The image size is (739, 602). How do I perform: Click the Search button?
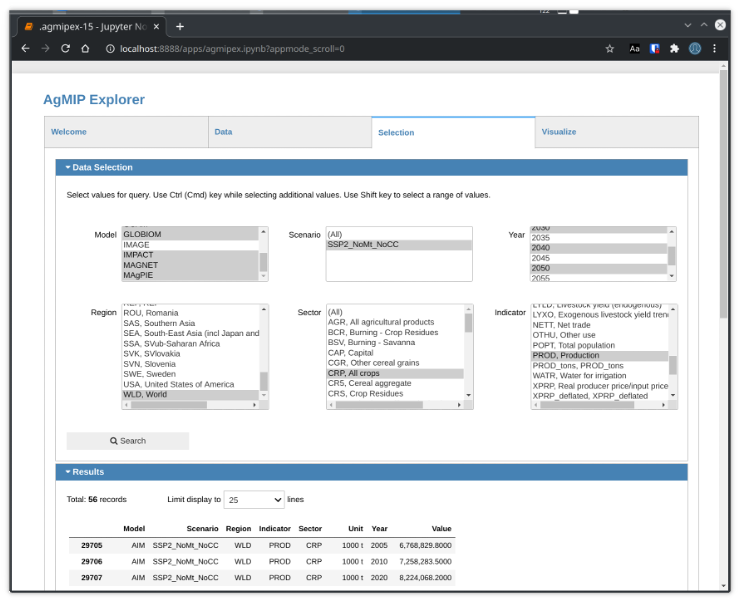pyautogui.click(x=128, y=441)
